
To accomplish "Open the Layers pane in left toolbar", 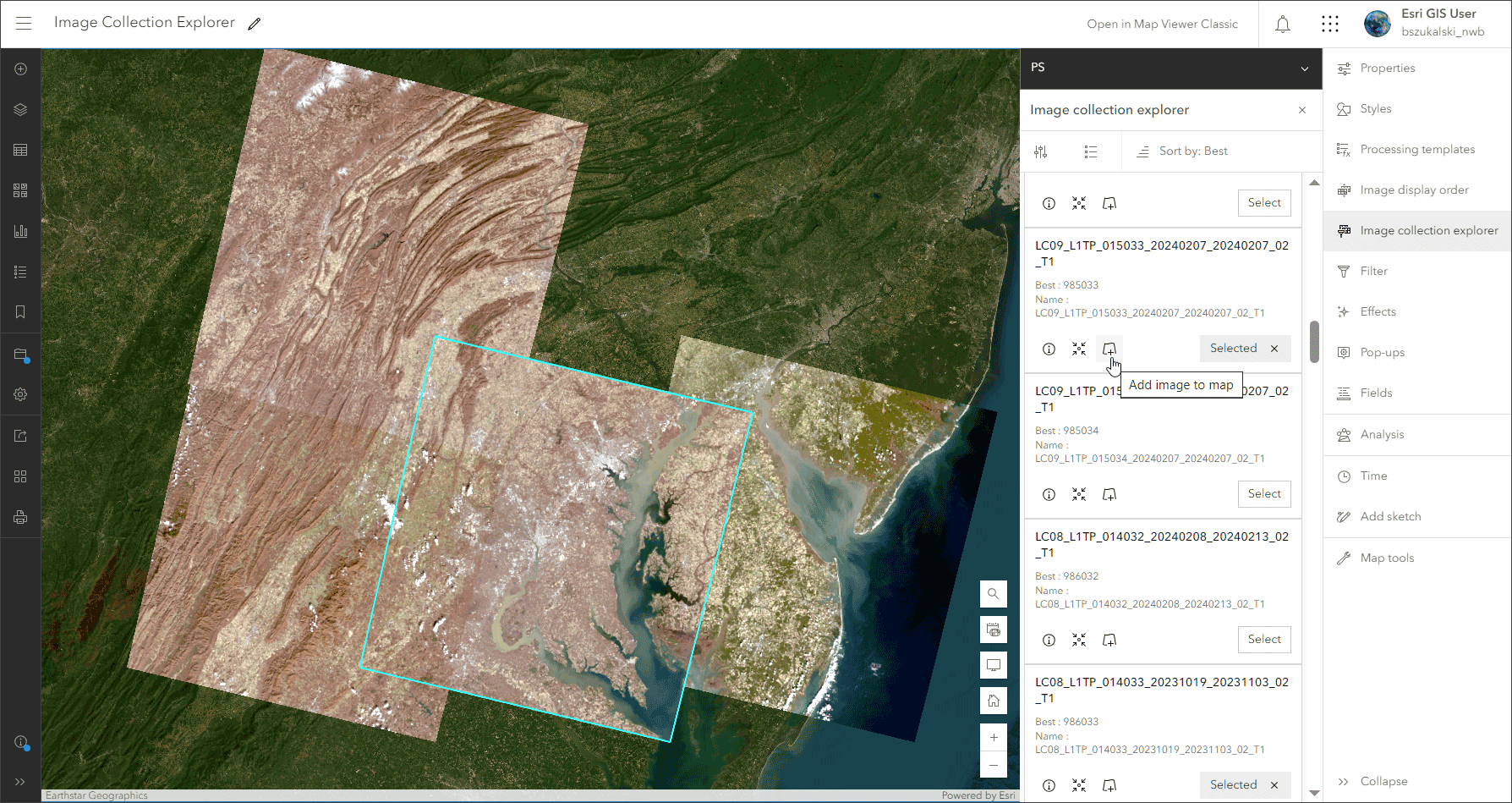I will (x=21, y=110).
